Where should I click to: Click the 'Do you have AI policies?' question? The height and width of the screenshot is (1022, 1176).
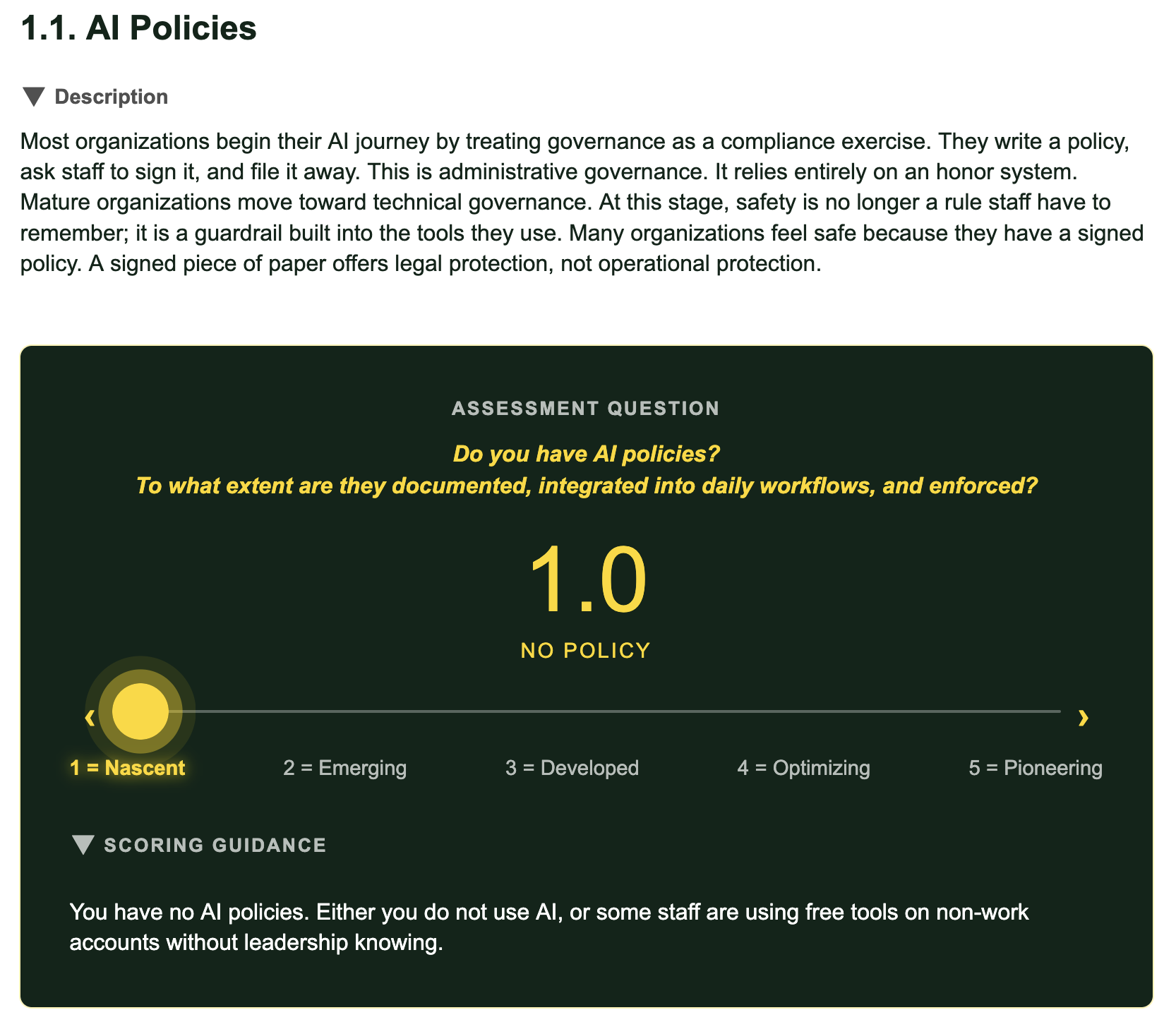point(587,453)
